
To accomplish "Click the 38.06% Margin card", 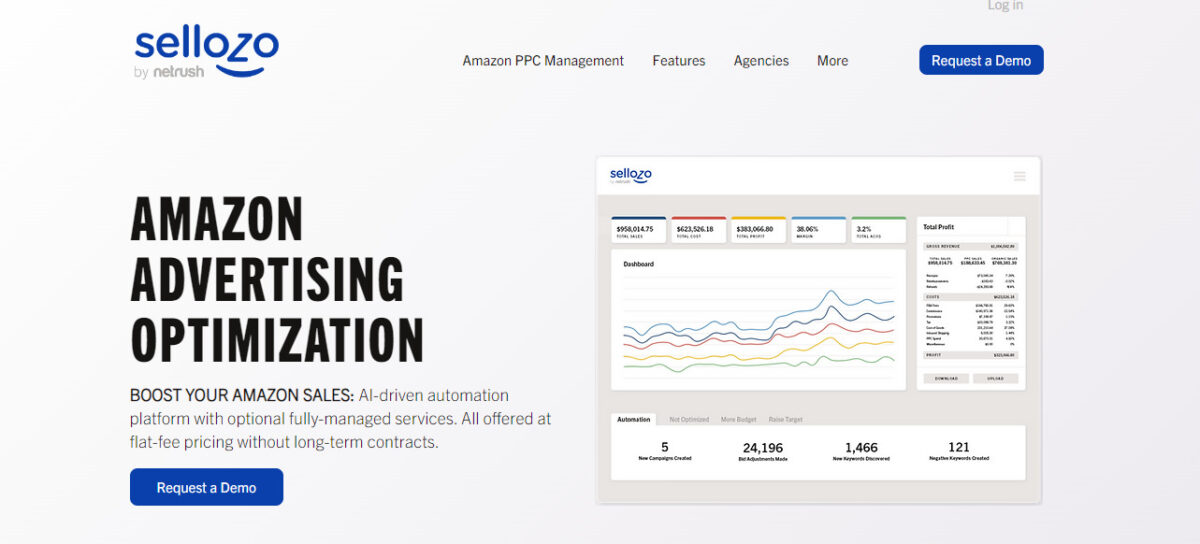I will point(818,230).
